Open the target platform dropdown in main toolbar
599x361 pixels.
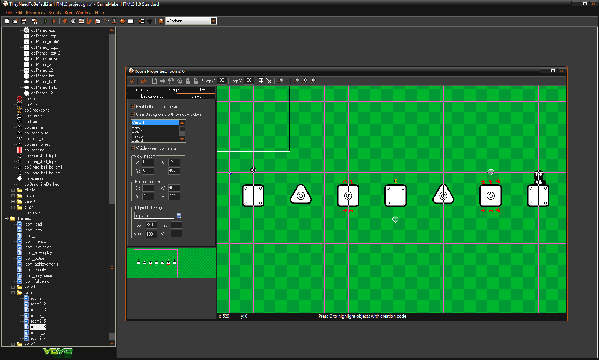coord(214,21)
